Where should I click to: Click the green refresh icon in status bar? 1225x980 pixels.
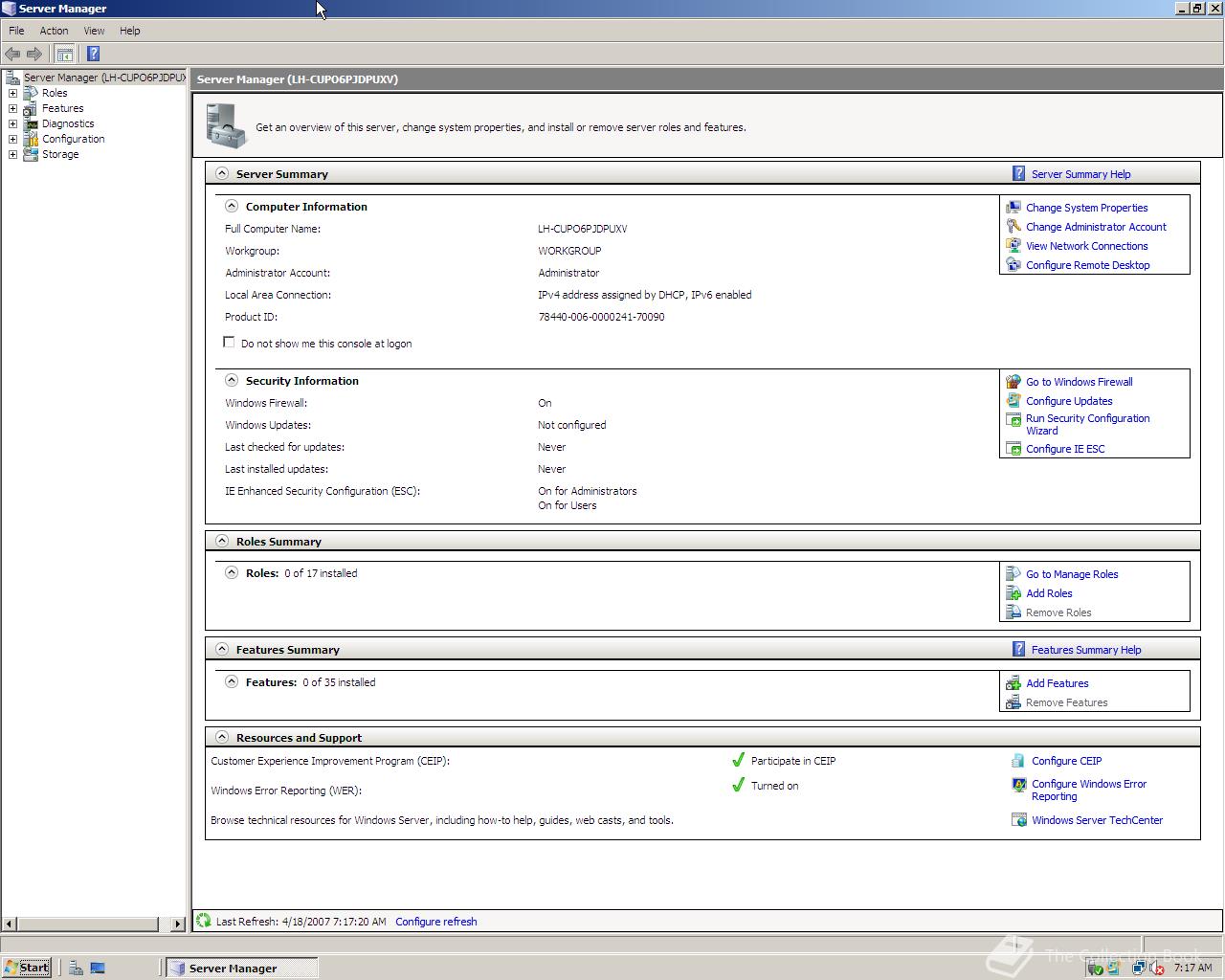tap(203, 921)
